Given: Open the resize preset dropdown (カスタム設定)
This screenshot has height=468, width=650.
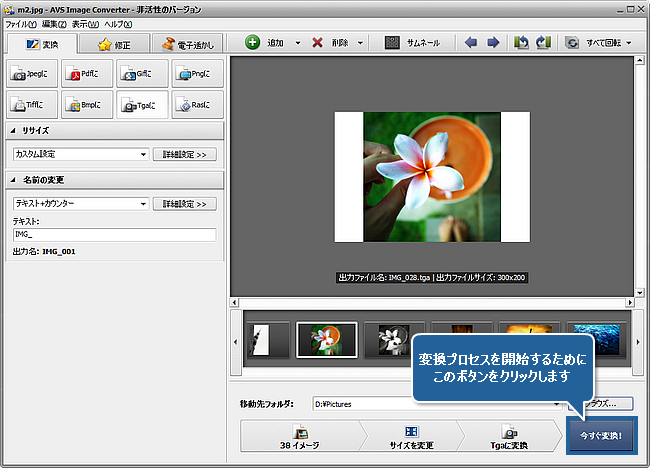Looking at the screenshot, I should pos(80,154).
